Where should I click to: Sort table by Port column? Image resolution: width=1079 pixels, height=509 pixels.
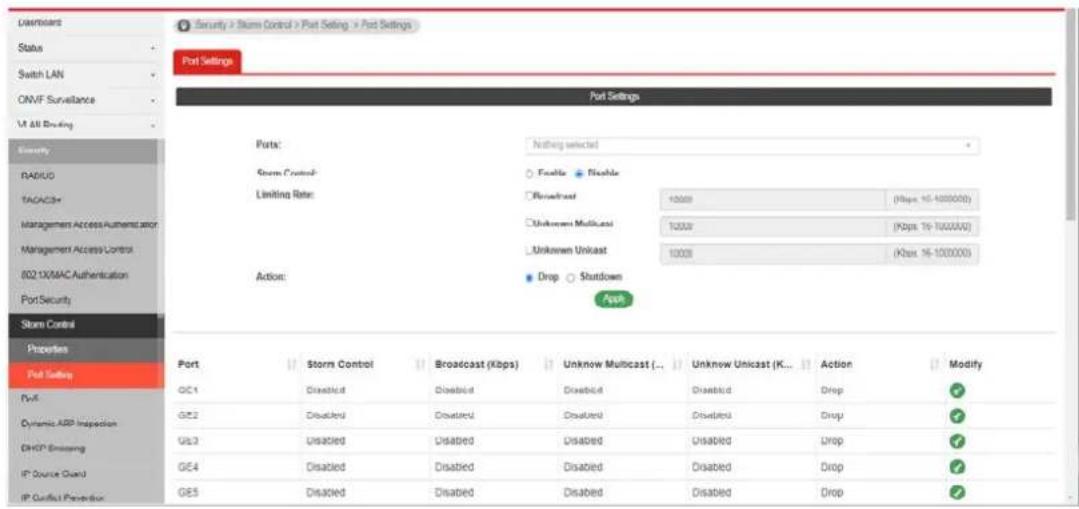pyautogui.click(x=290, y=365)
